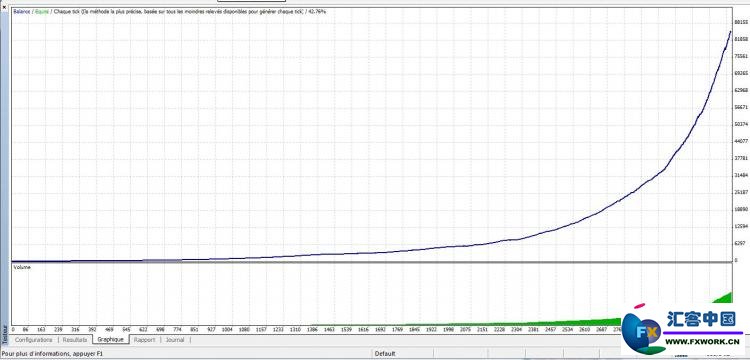Open the Rapport tab
The width and height of the screenshot is (750, 360).
(x=144, y=340)
